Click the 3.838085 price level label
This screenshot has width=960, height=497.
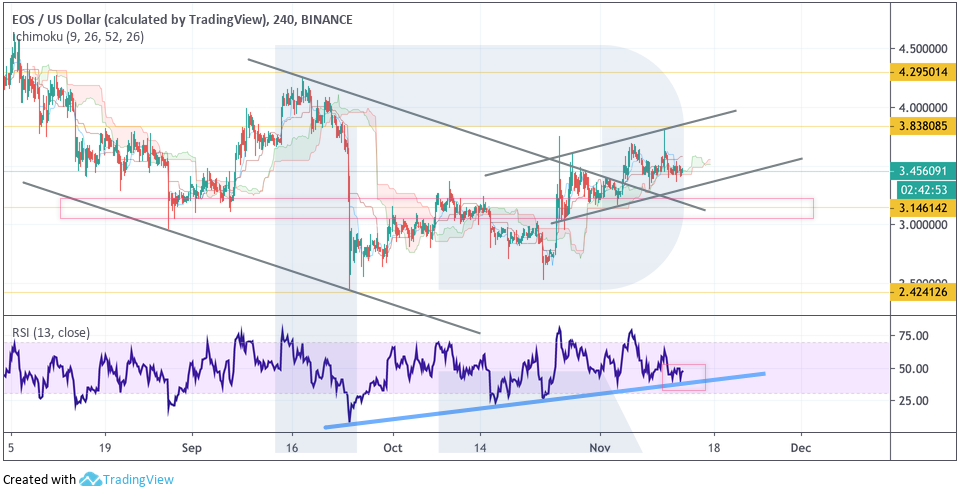(x=924, y=126)
